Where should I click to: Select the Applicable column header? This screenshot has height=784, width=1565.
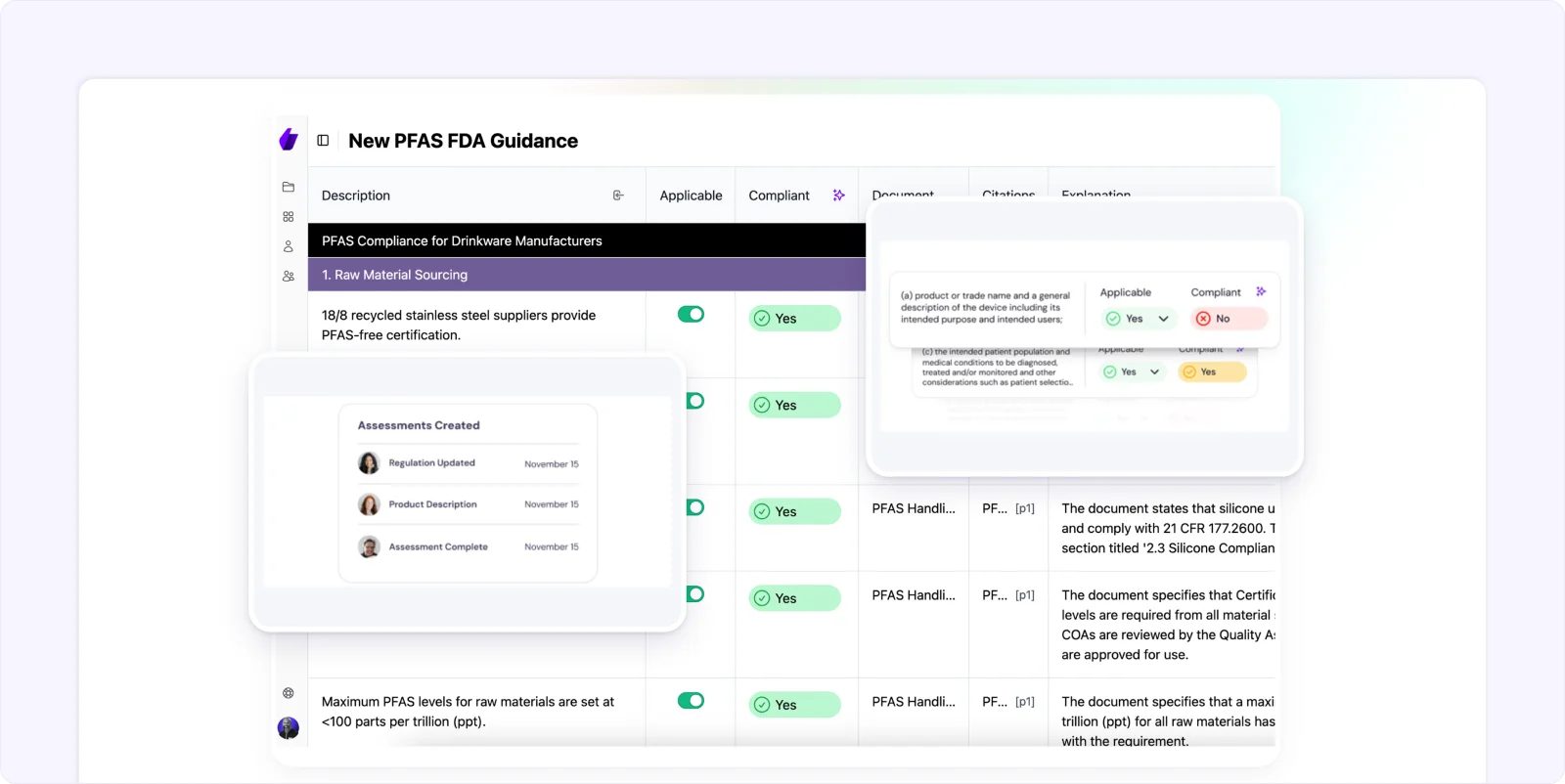(x=691, y=196)
